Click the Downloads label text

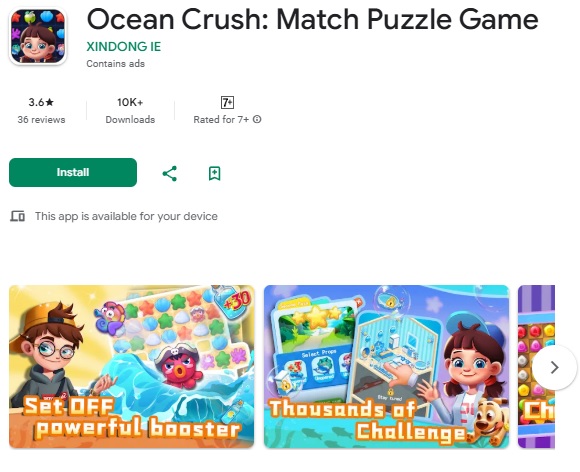130,119
